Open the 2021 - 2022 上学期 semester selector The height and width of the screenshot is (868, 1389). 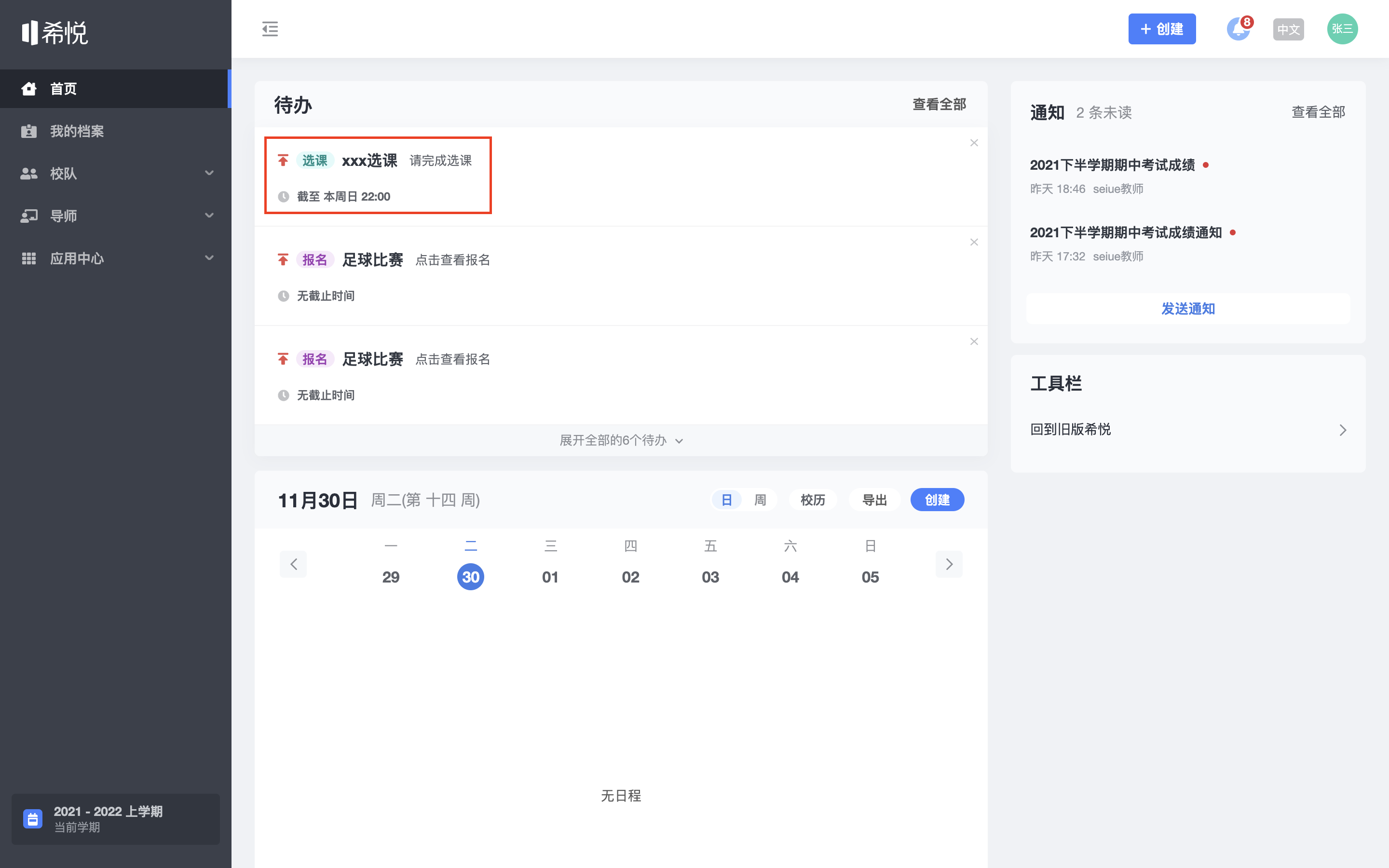115,819
